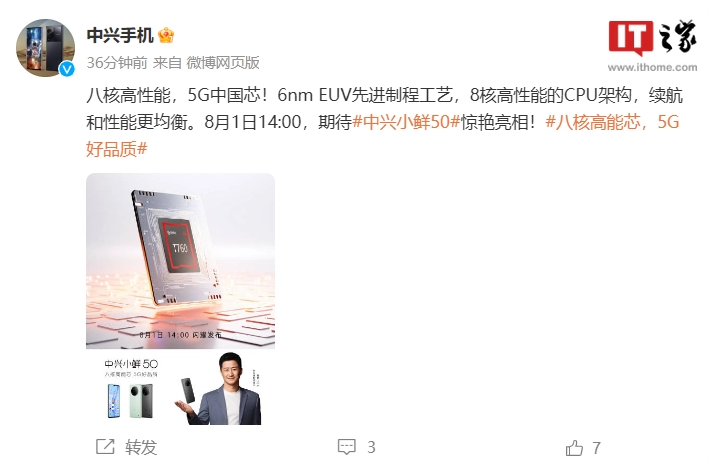Click the www.ithome.com watermark text
Image resolution: width=727 pixels, height=471 pixels.
pyautogui.click(x=652, y=67)
